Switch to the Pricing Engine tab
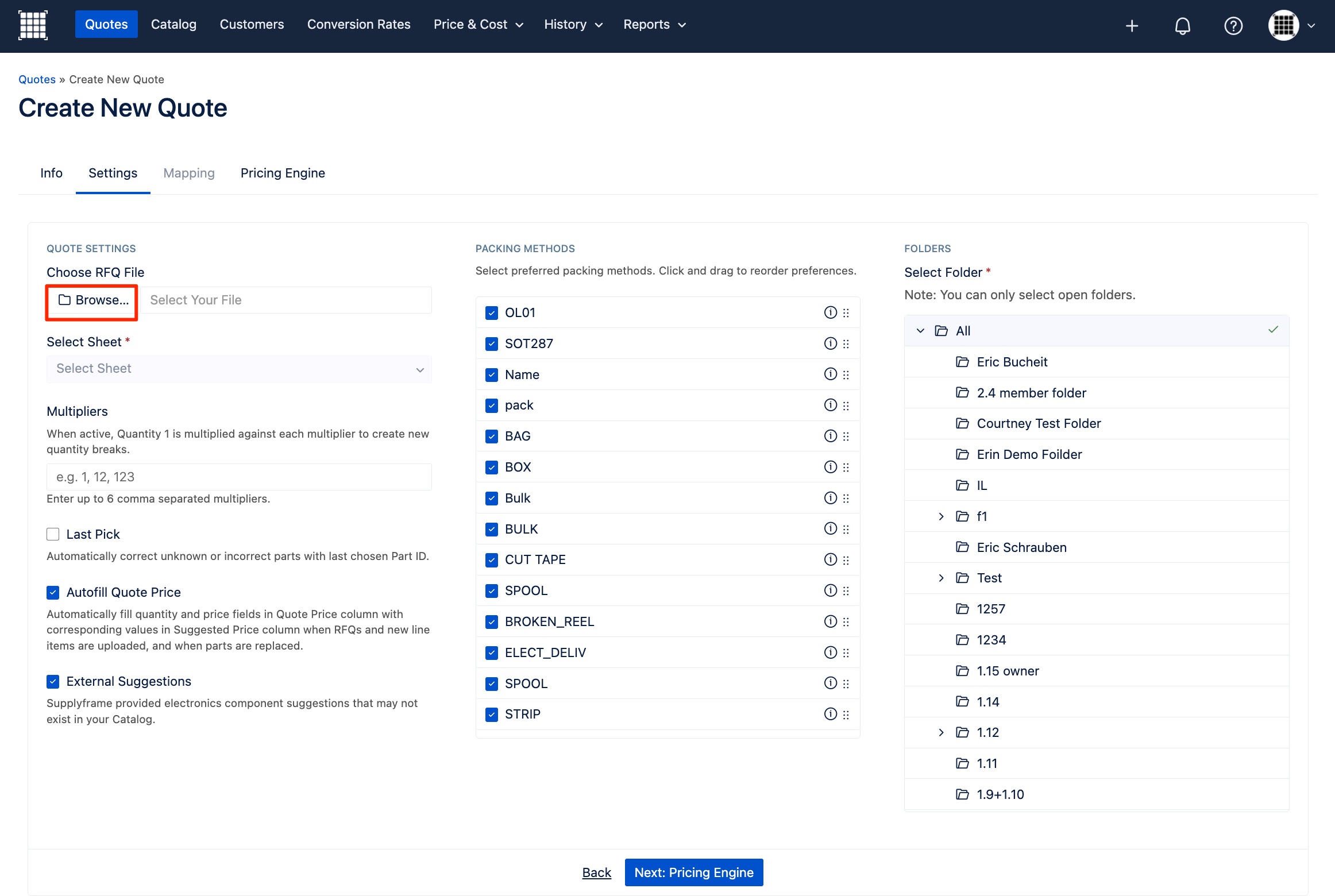 (283, 173)
